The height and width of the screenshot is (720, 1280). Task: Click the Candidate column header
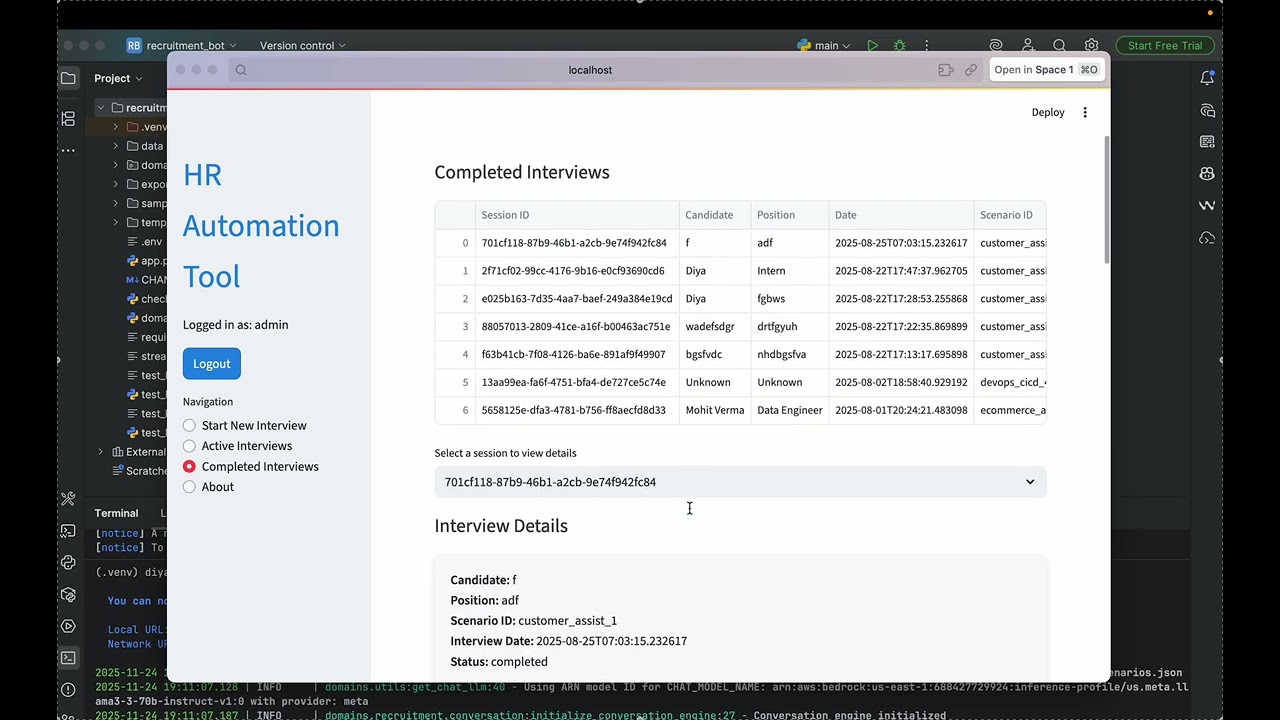tap(715, 215)
